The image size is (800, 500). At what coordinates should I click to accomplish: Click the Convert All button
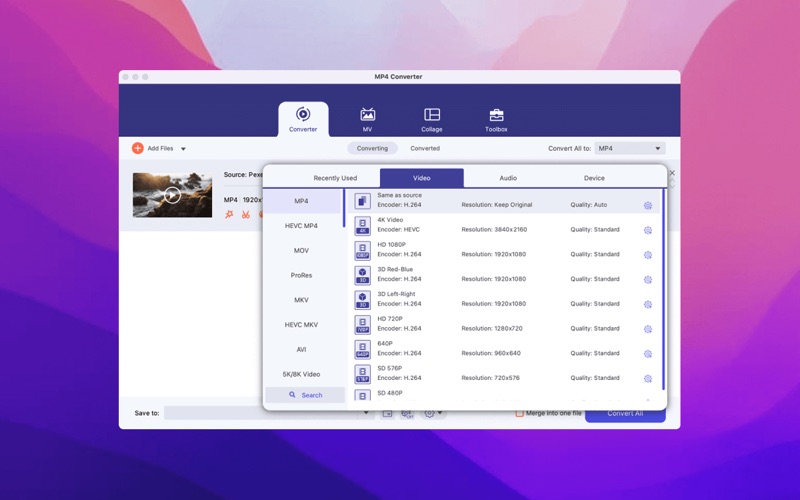625,414
